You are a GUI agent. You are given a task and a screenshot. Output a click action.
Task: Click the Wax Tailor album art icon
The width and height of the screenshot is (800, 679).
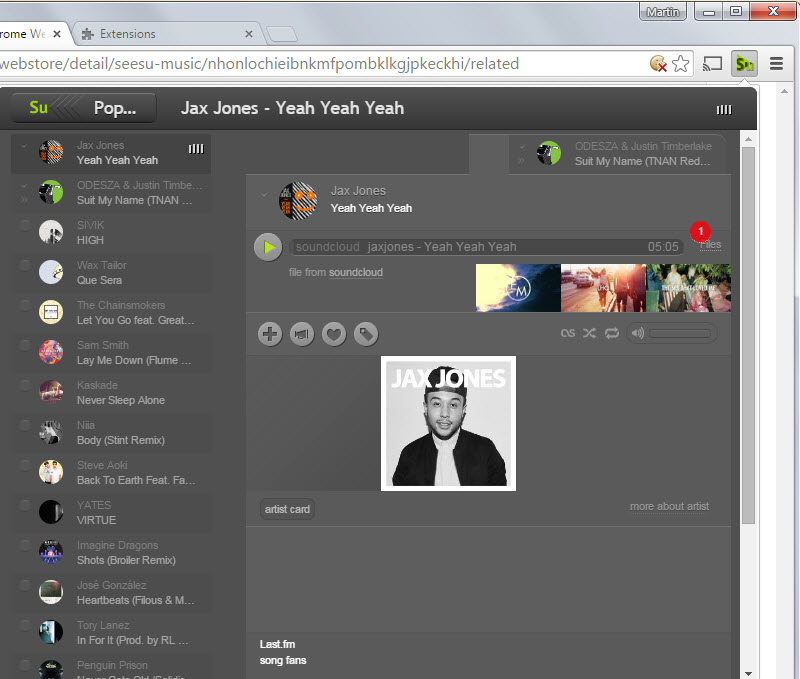click(51, 272)
